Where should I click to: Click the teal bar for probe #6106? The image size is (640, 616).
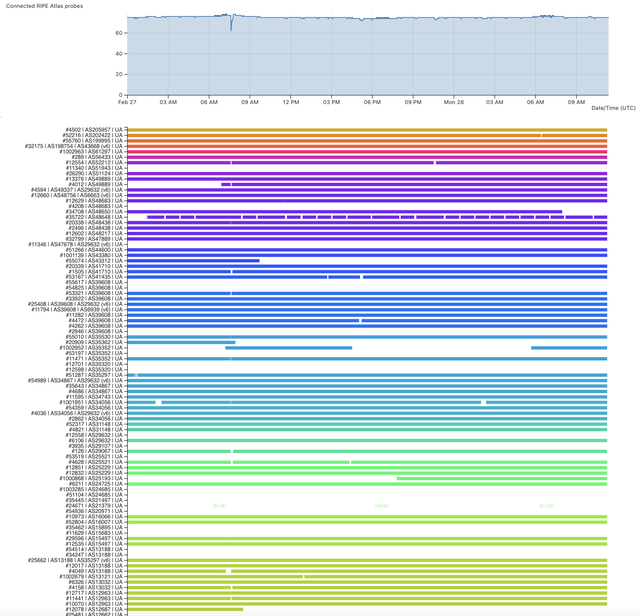click(367, 440)
